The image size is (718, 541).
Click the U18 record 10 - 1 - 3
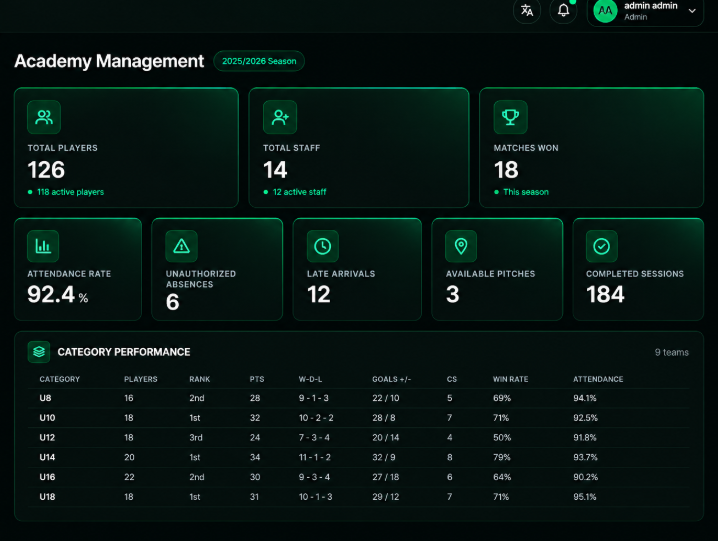click(315, 497)
